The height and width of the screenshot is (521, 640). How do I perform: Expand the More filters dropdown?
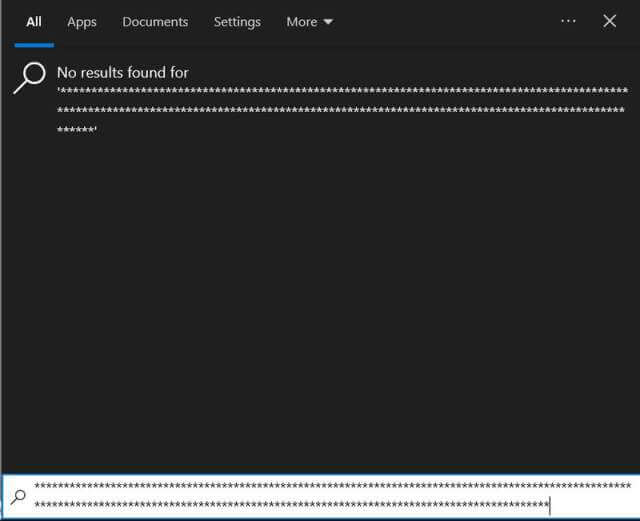[309, 21]
